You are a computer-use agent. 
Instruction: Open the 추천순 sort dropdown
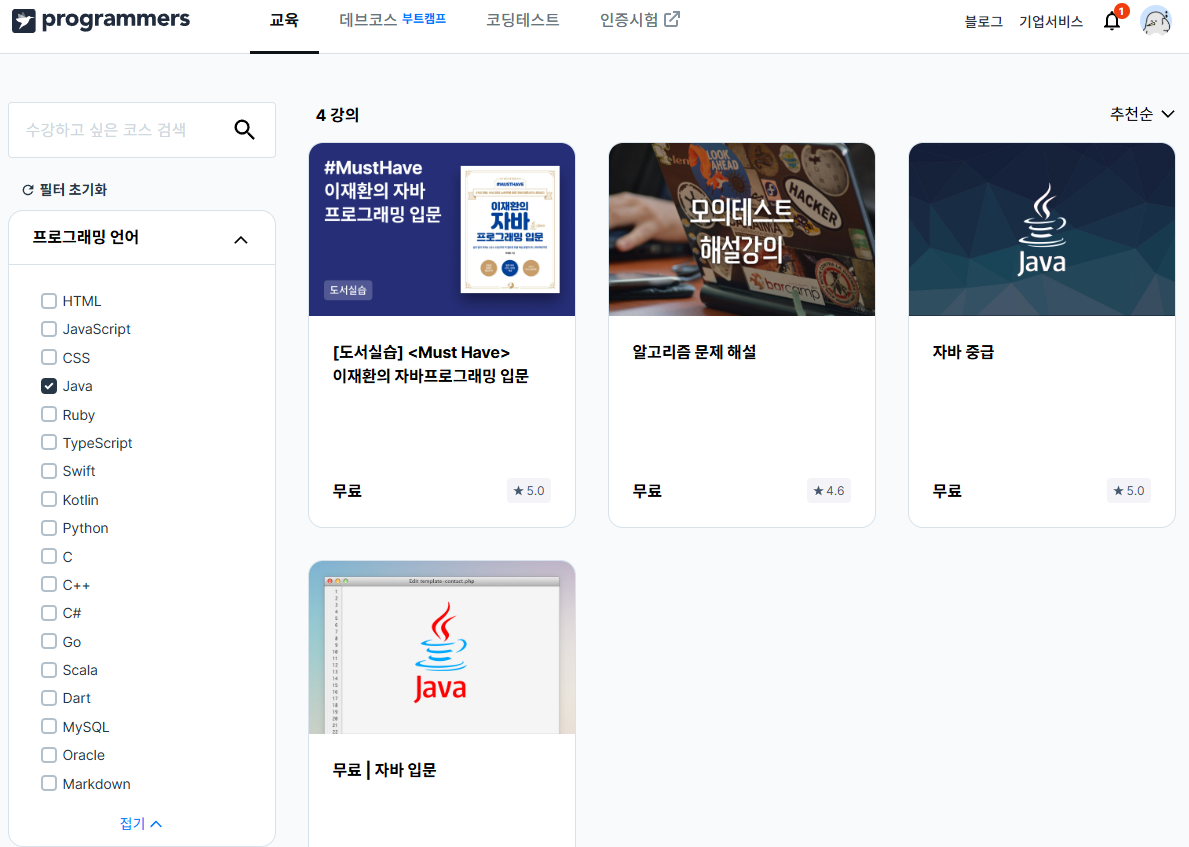pos(1142,114)
